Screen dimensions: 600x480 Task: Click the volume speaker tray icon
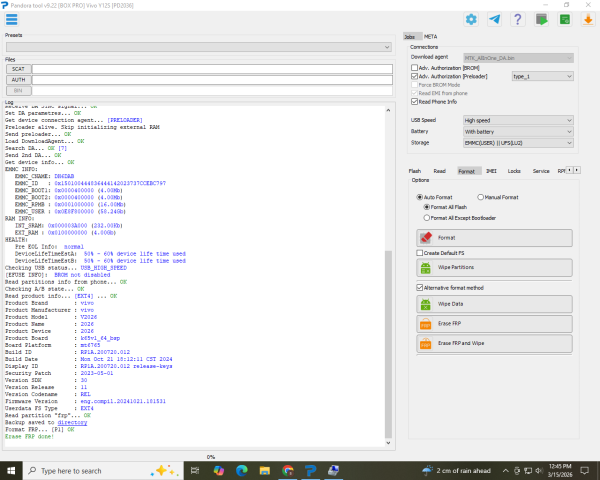point(539,471)
